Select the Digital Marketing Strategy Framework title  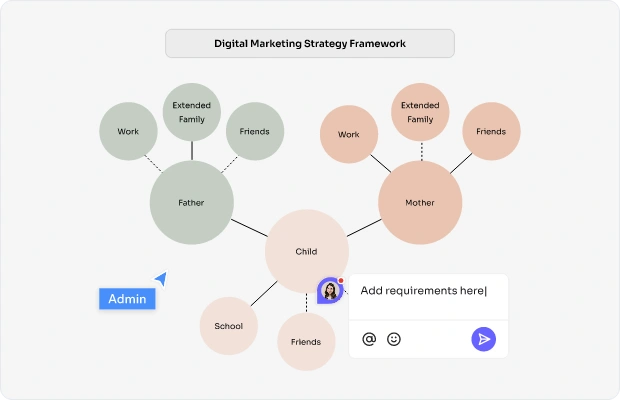[x=310, y=43]
